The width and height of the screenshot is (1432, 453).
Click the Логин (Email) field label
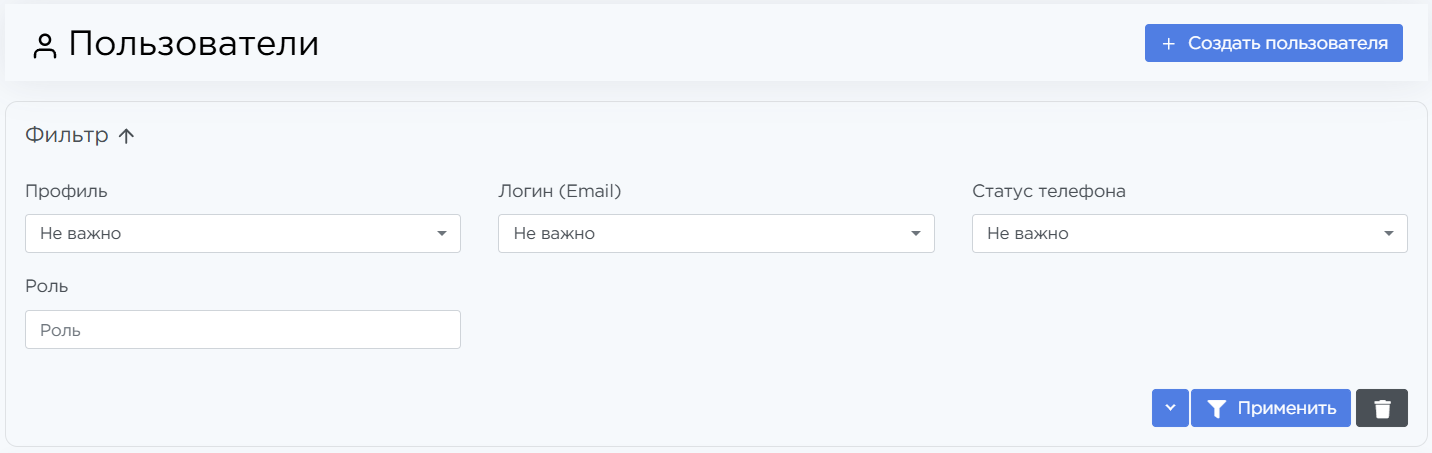point(559,191)
